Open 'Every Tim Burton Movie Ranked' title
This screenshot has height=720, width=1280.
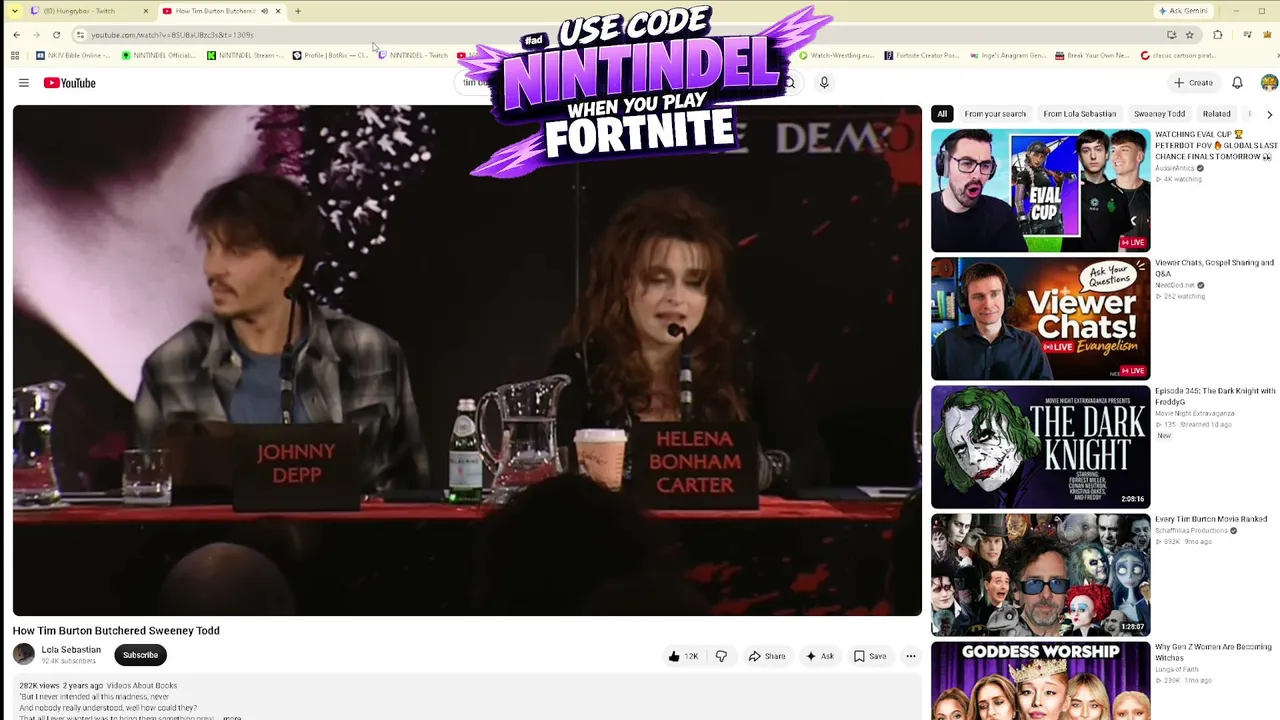[1211, 519]
